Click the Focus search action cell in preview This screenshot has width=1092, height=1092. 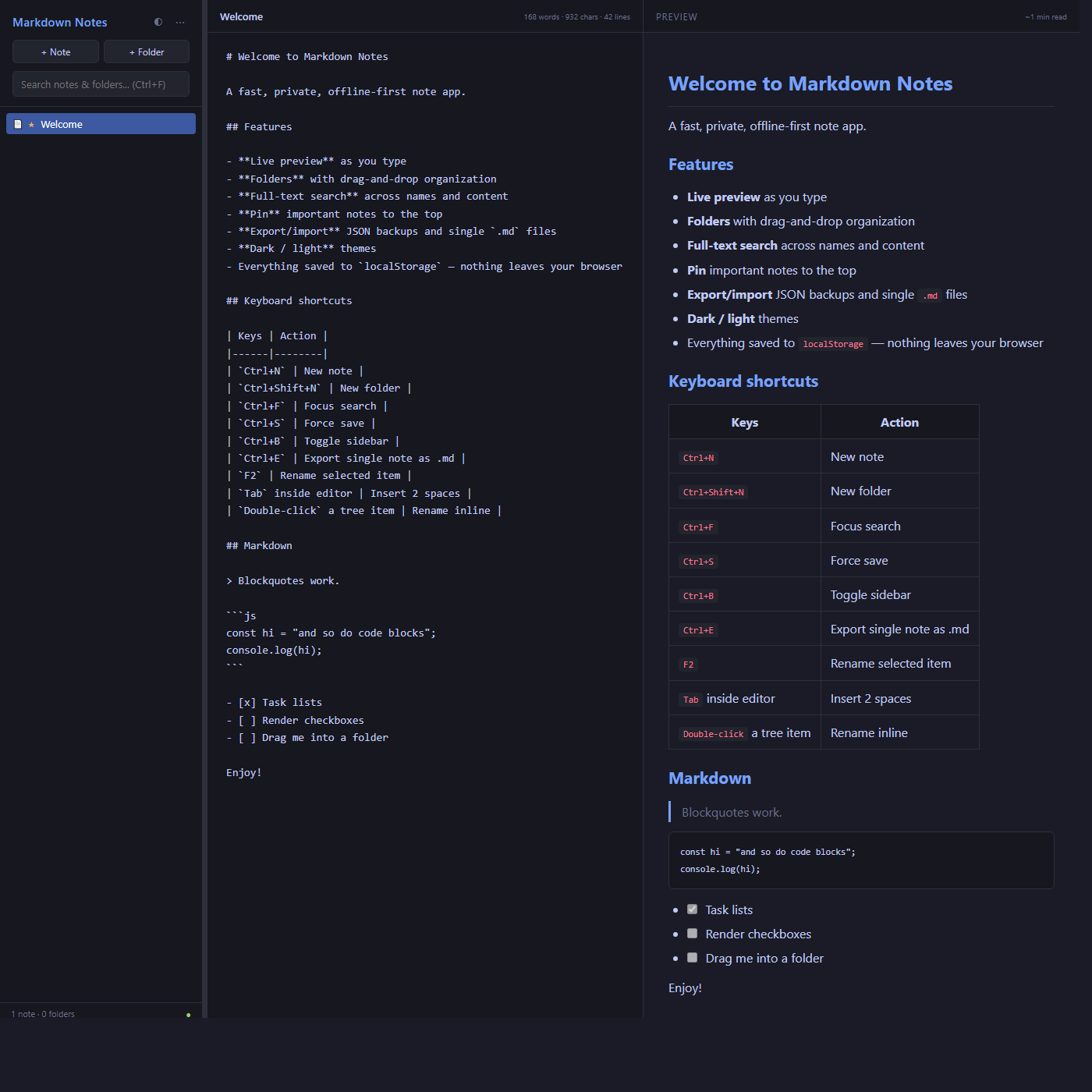[899, 526]
